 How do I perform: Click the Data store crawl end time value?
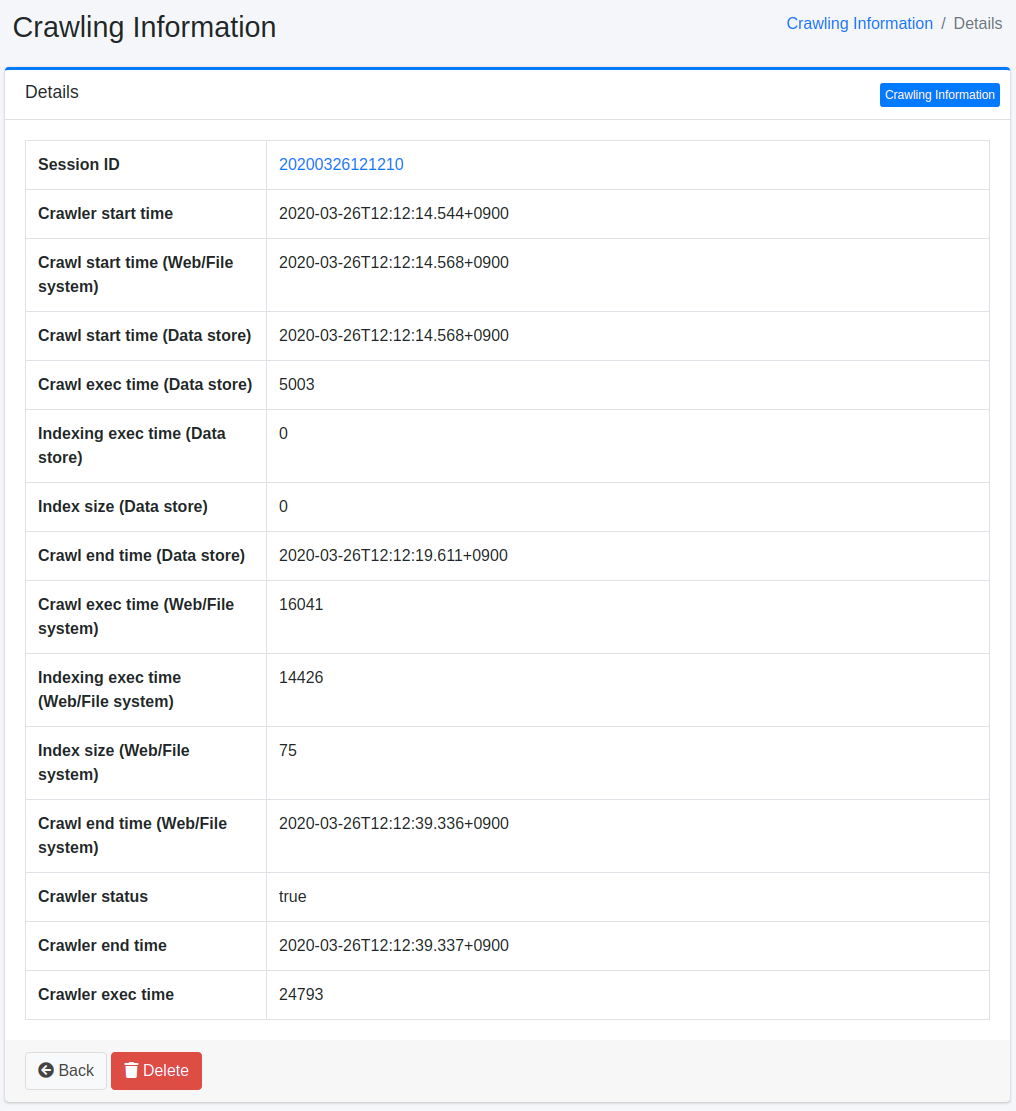393,555
